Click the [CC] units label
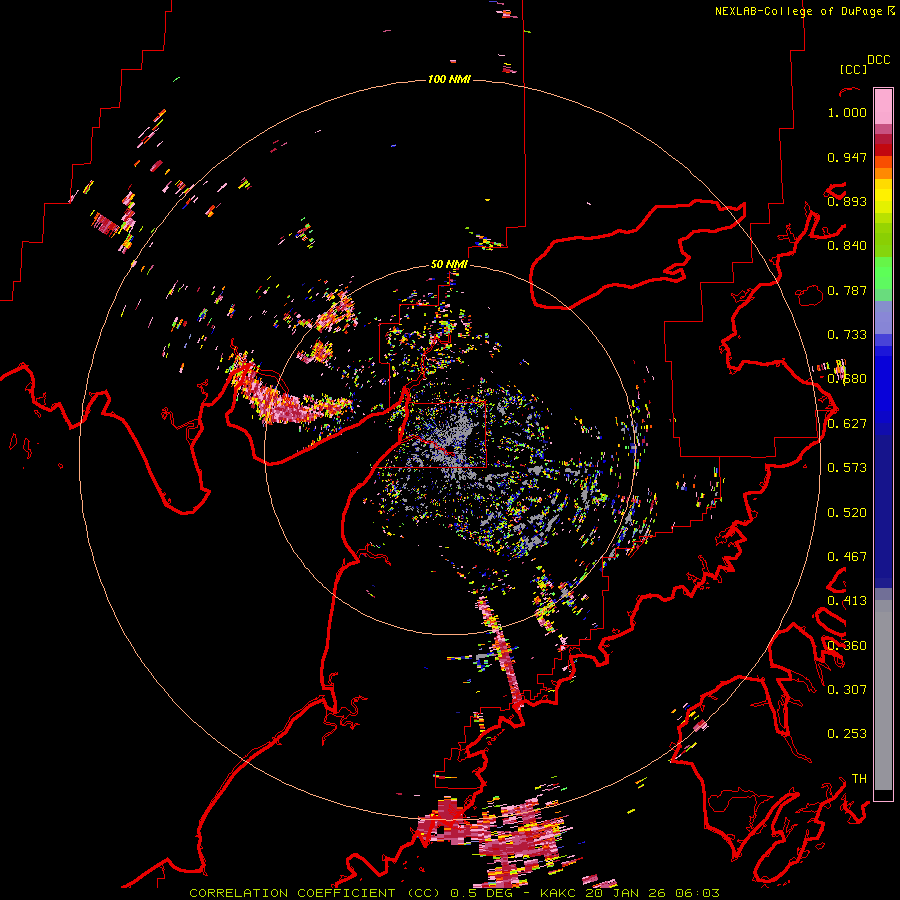 click(x=852, y=69)
